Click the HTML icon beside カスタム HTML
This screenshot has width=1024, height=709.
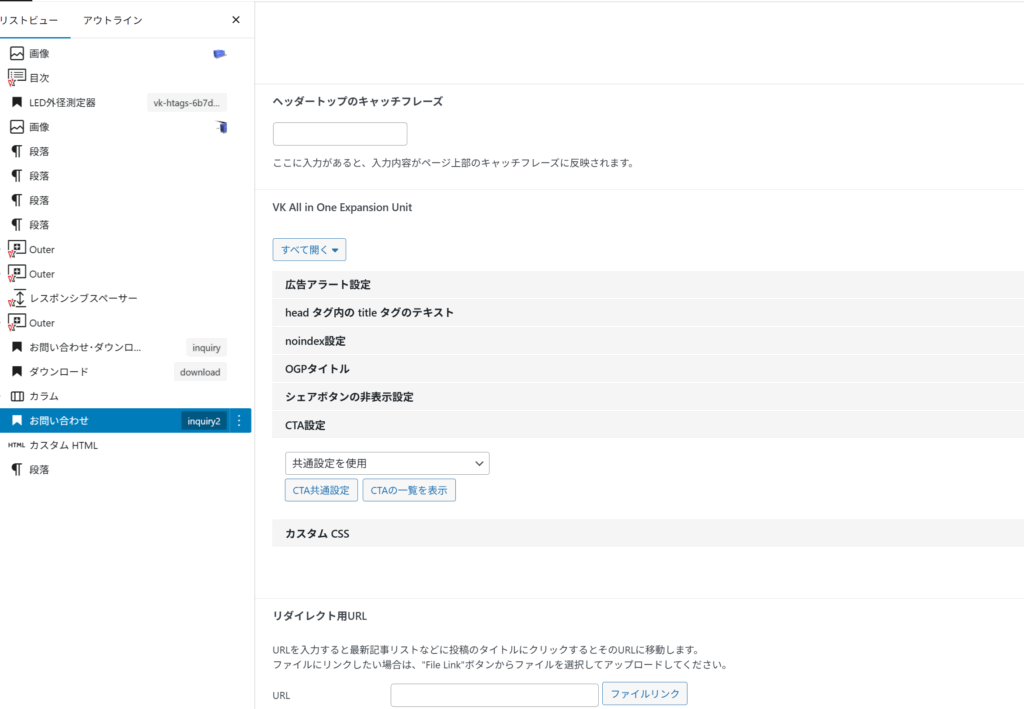pyautogui.click(x=16, y=445)
